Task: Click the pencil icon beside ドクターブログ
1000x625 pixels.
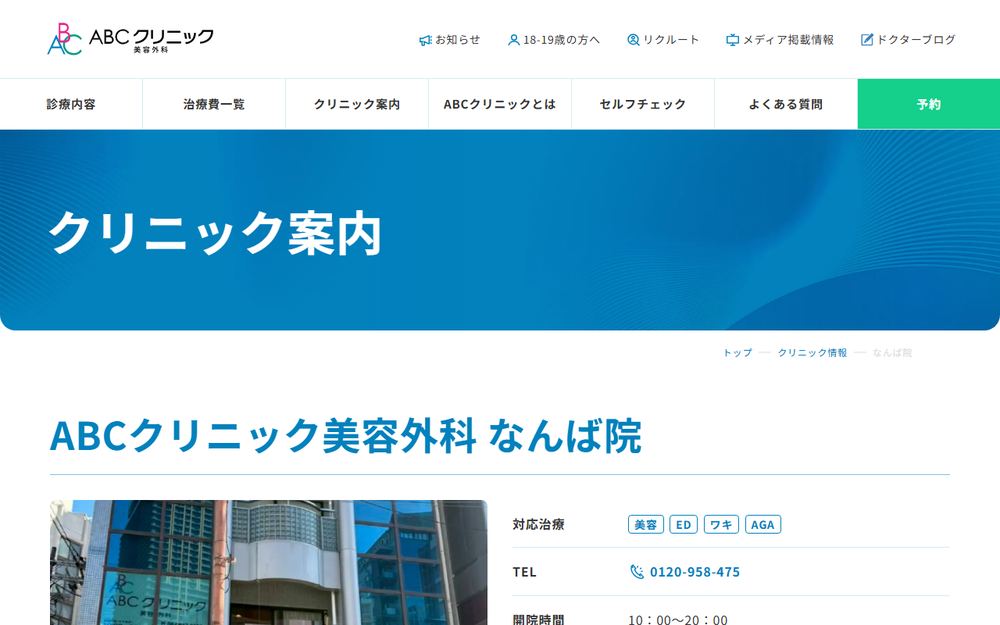Action: [867, 40]
